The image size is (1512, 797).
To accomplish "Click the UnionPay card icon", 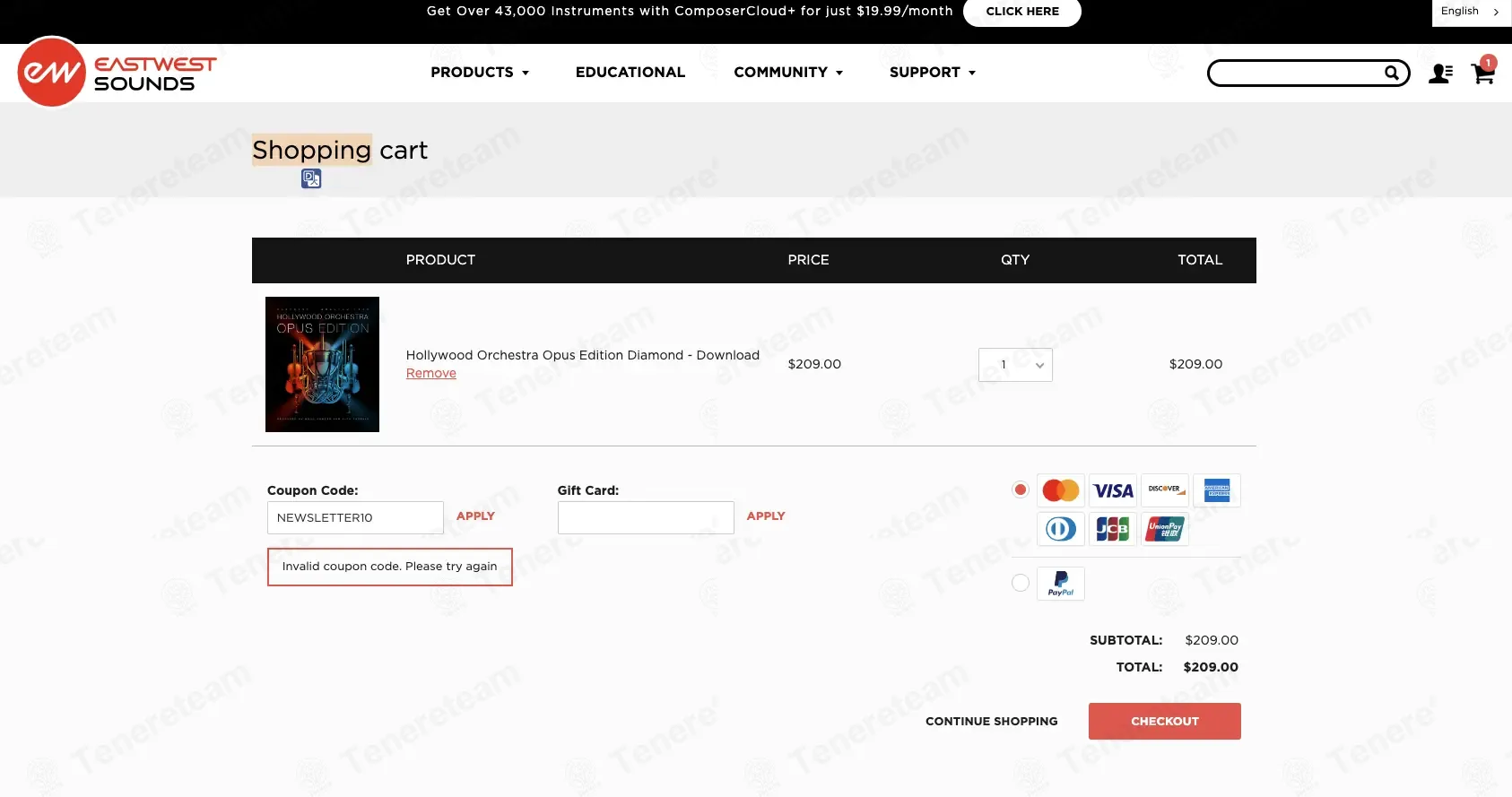I will [1165, 529].
